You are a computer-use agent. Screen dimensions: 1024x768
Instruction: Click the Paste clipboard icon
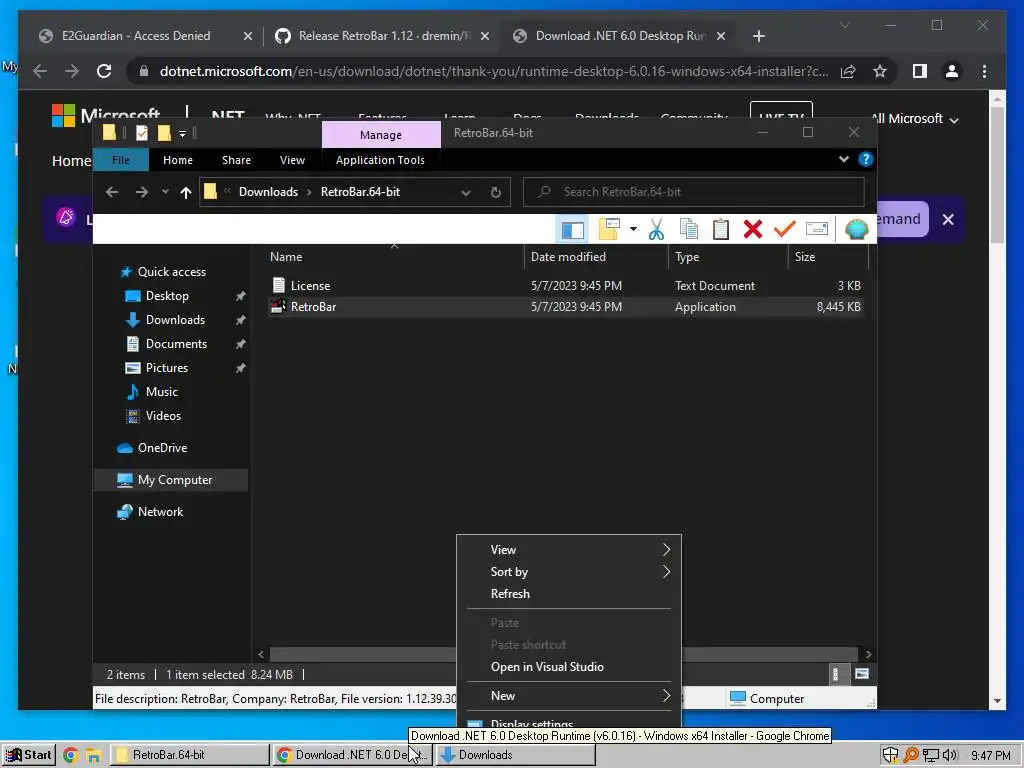tap(720, 229)
